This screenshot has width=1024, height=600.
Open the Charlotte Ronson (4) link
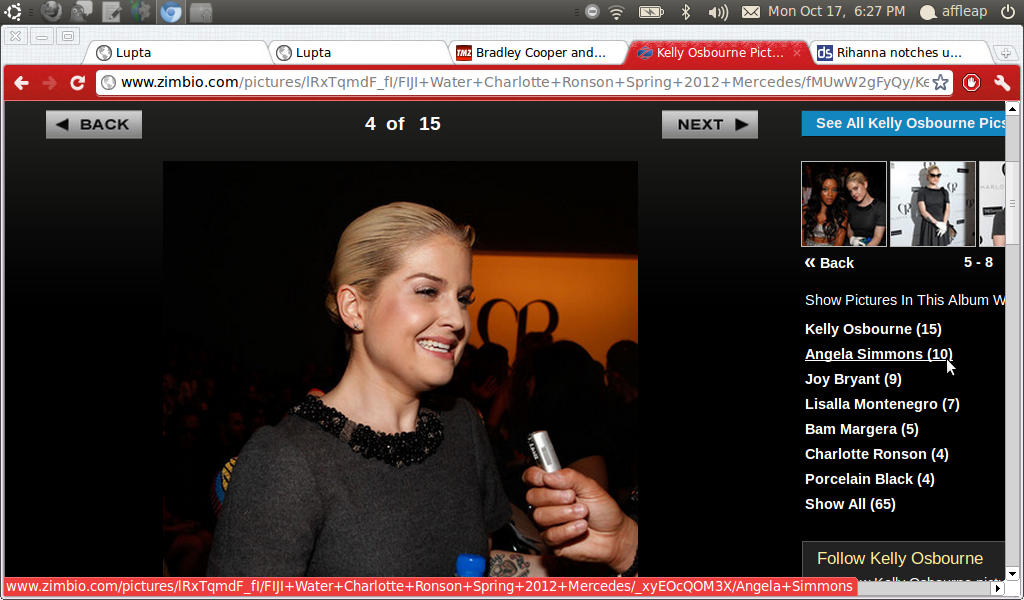pyautogui.click(x=876, y=454)
